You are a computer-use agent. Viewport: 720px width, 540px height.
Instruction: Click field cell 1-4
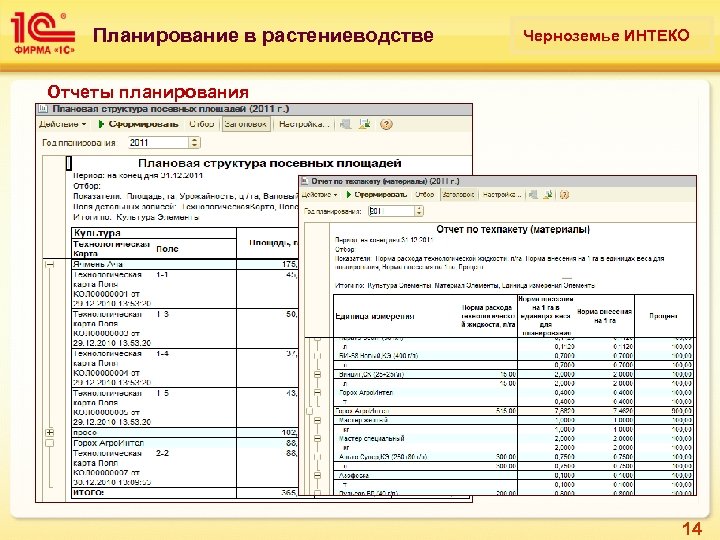click(163, 354)
